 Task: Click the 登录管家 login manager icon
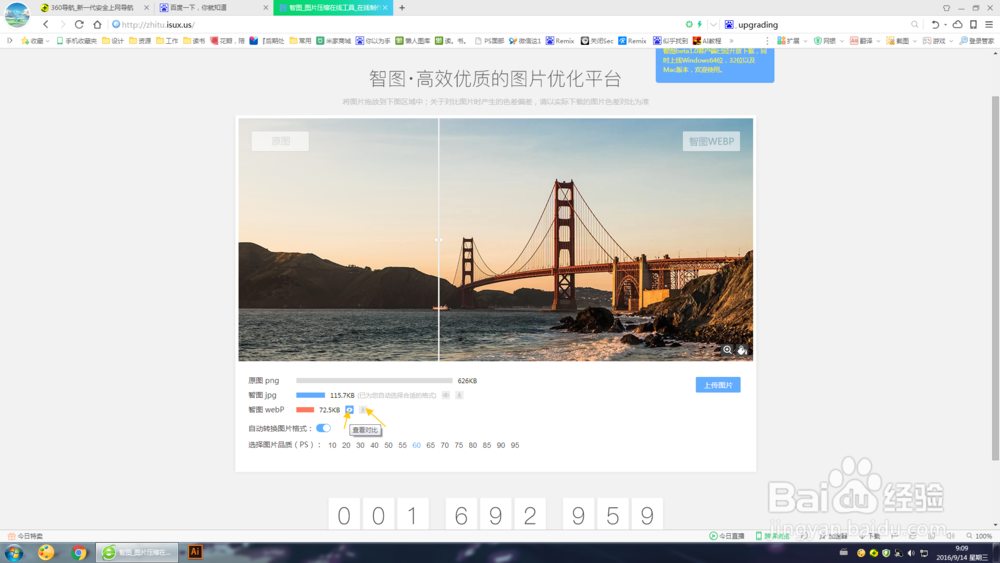coord(976,41)
